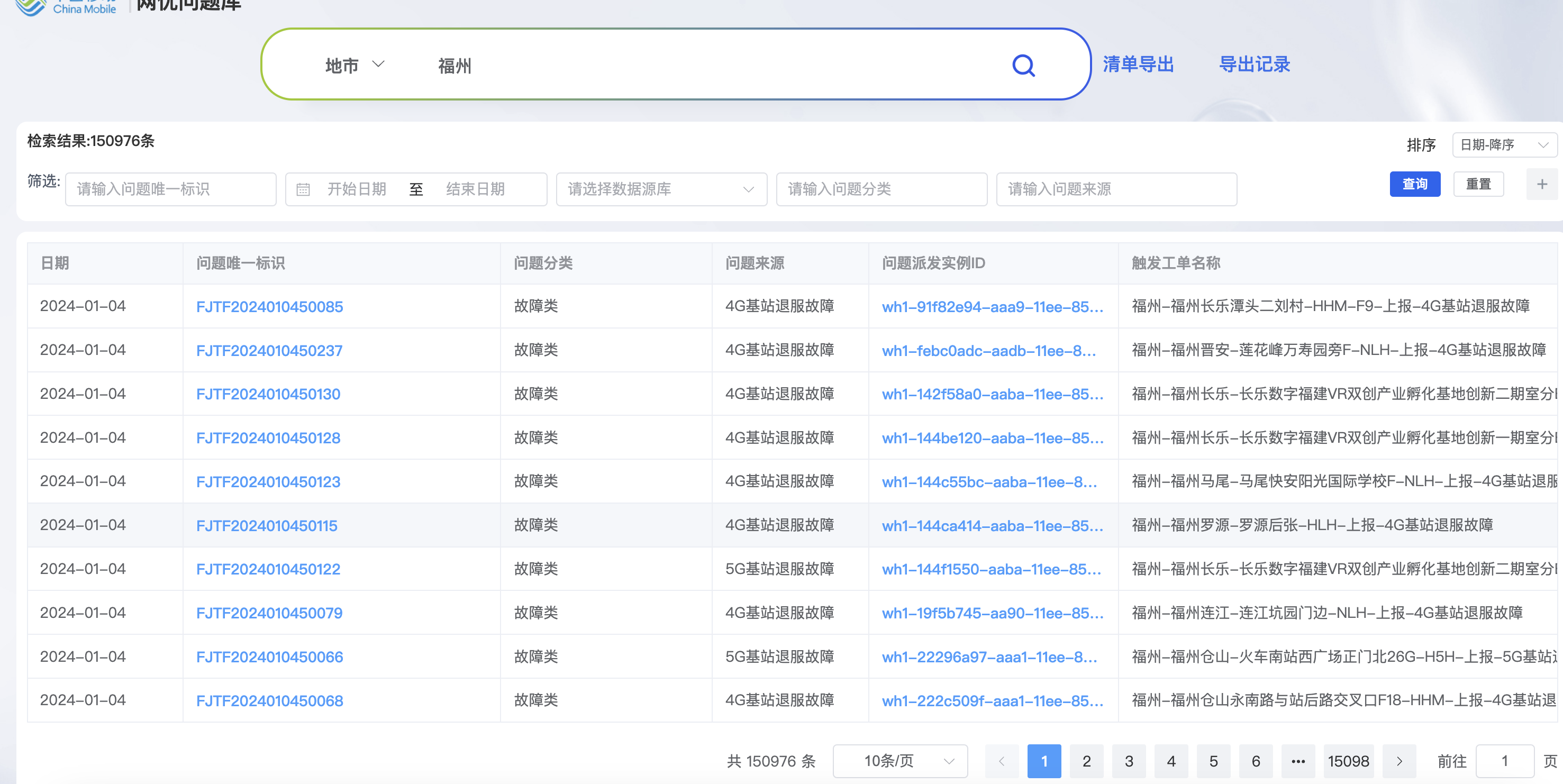
Task: Open instance ID wh1-222c509f-aaa1-11ee-85...
Action: (x=993, y=701)
